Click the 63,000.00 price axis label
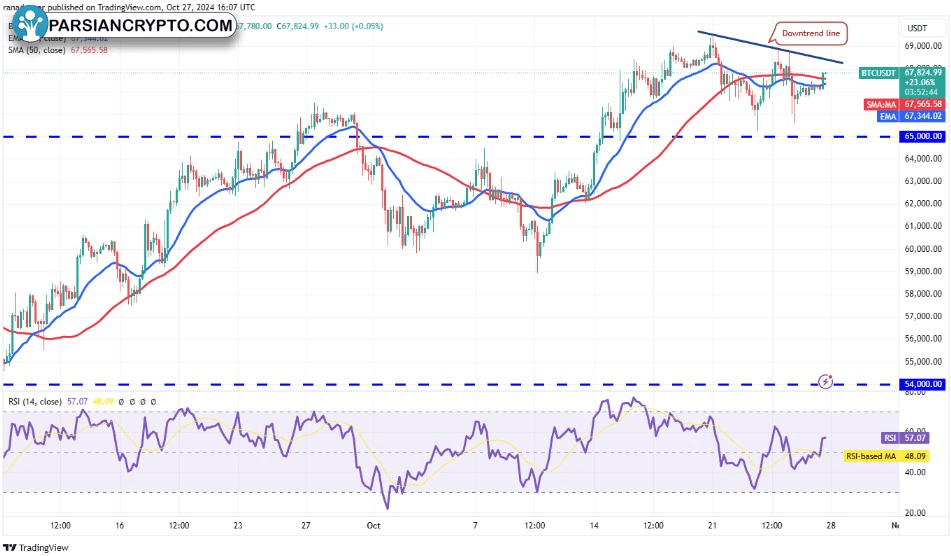951x556 pixels. coord(923,181)
